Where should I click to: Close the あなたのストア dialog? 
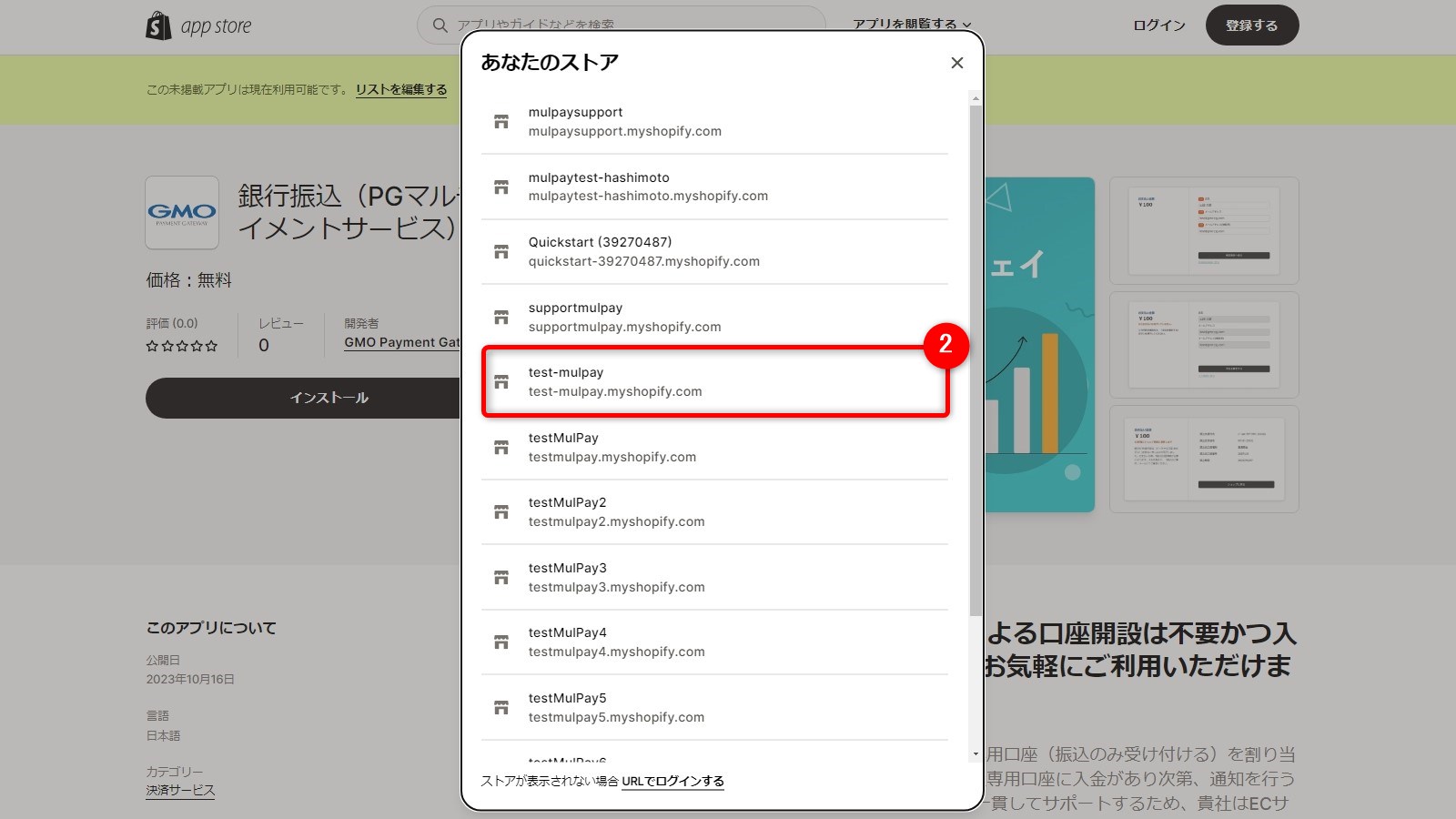[x=956, y=63]
